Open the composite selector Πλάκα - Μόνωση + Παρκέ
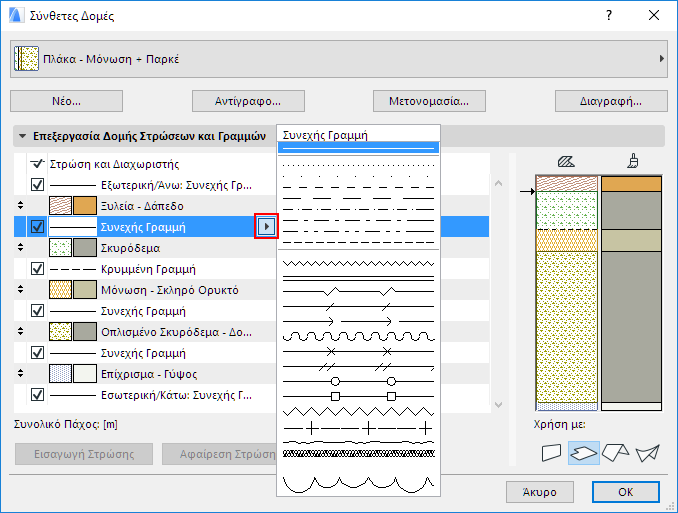 [339, 59]
